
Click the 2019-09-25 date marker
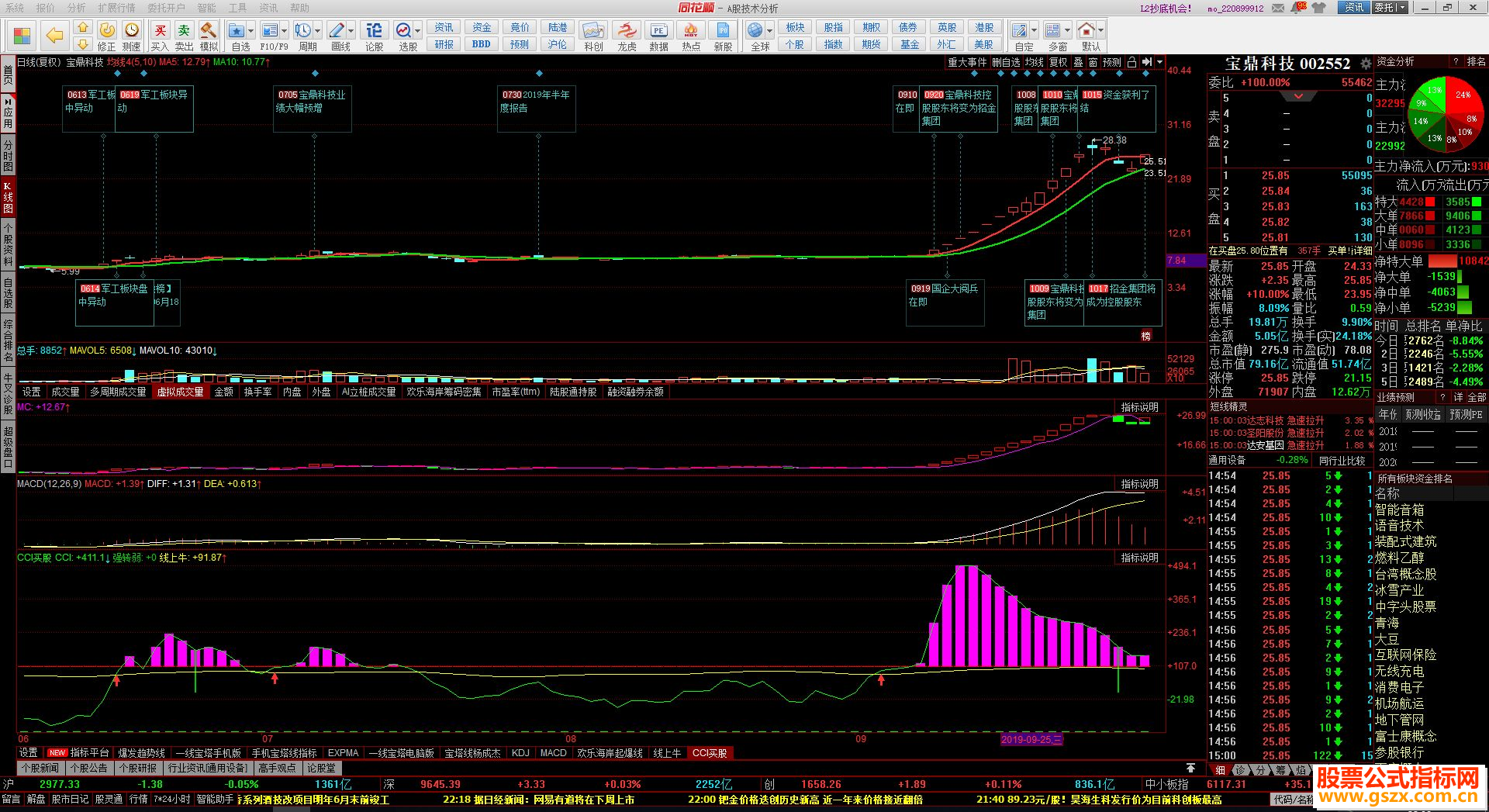[x=1031, y=740]
